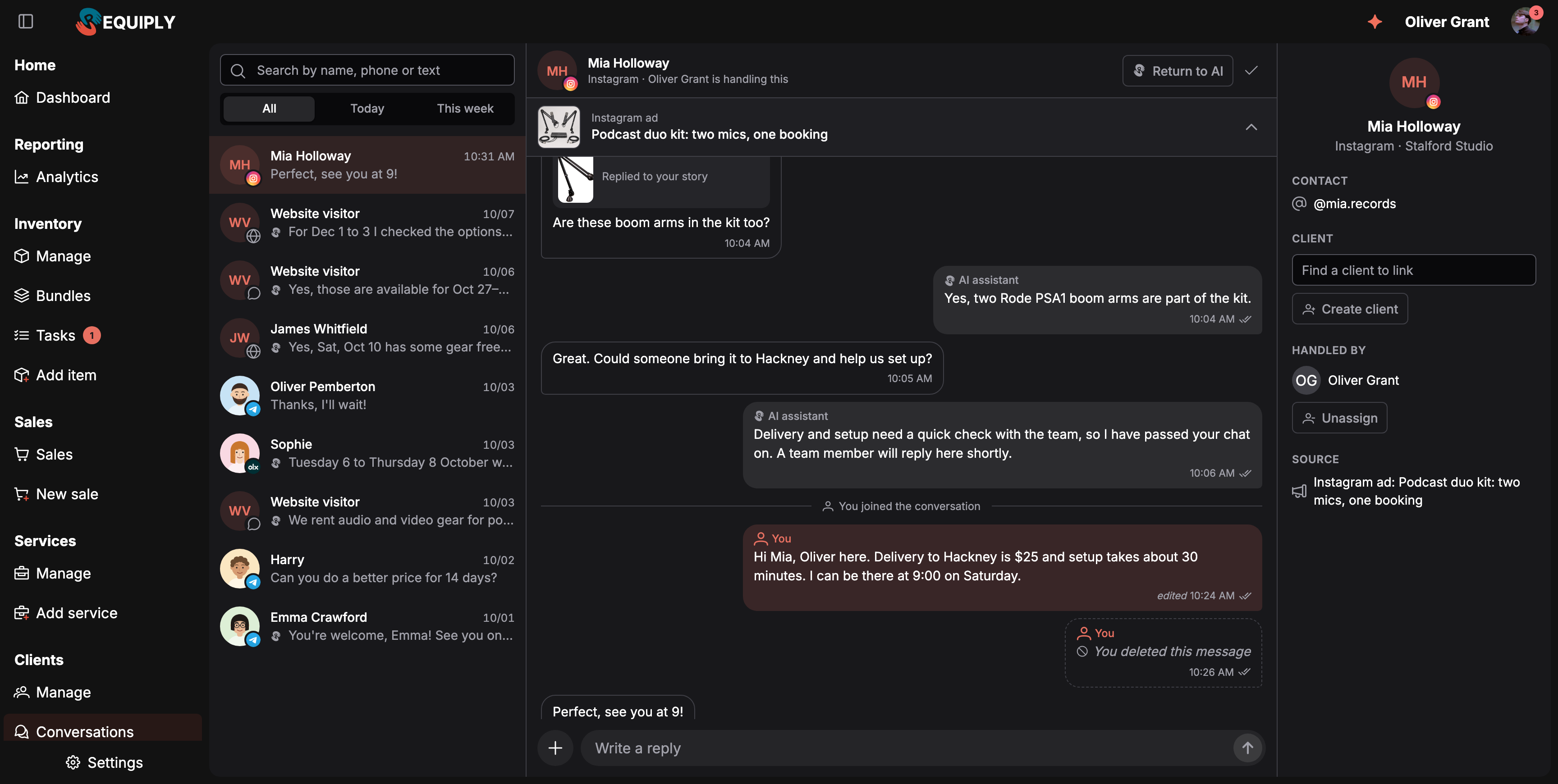Viewport: 1558px width, 784px height.
Task: Switch filter to This week tab
Action: point(465,108)
